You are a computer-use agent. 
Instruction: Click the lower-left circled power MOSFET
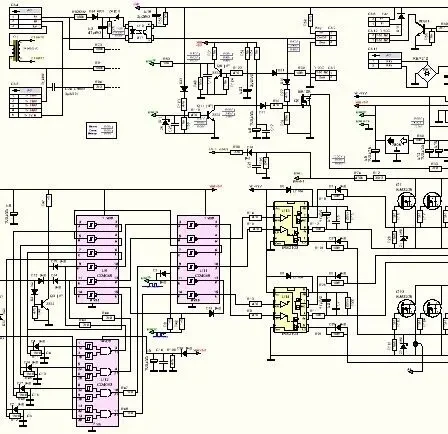406,308
